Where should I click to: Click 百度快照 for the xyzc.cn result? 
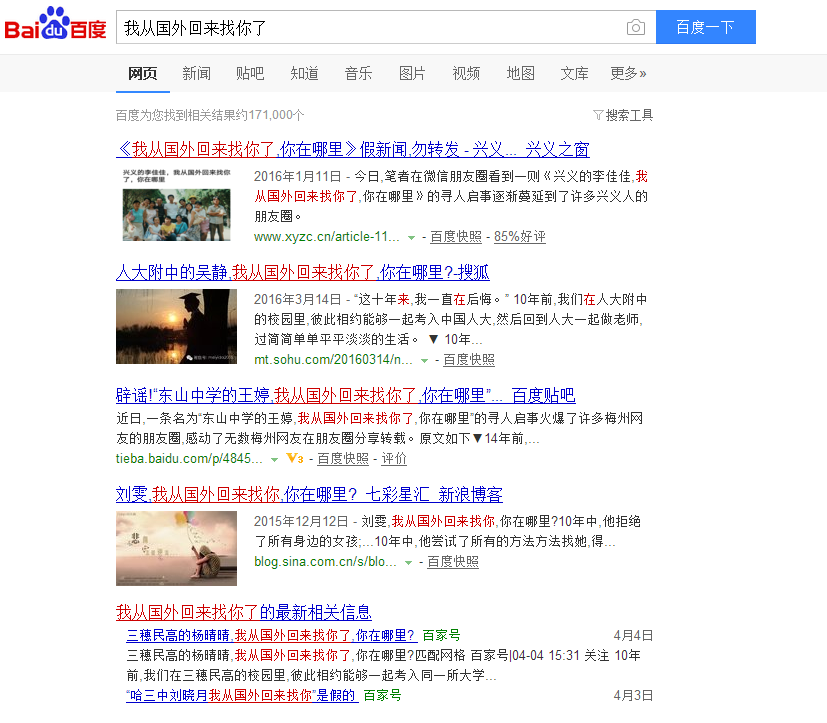point(456,237)
